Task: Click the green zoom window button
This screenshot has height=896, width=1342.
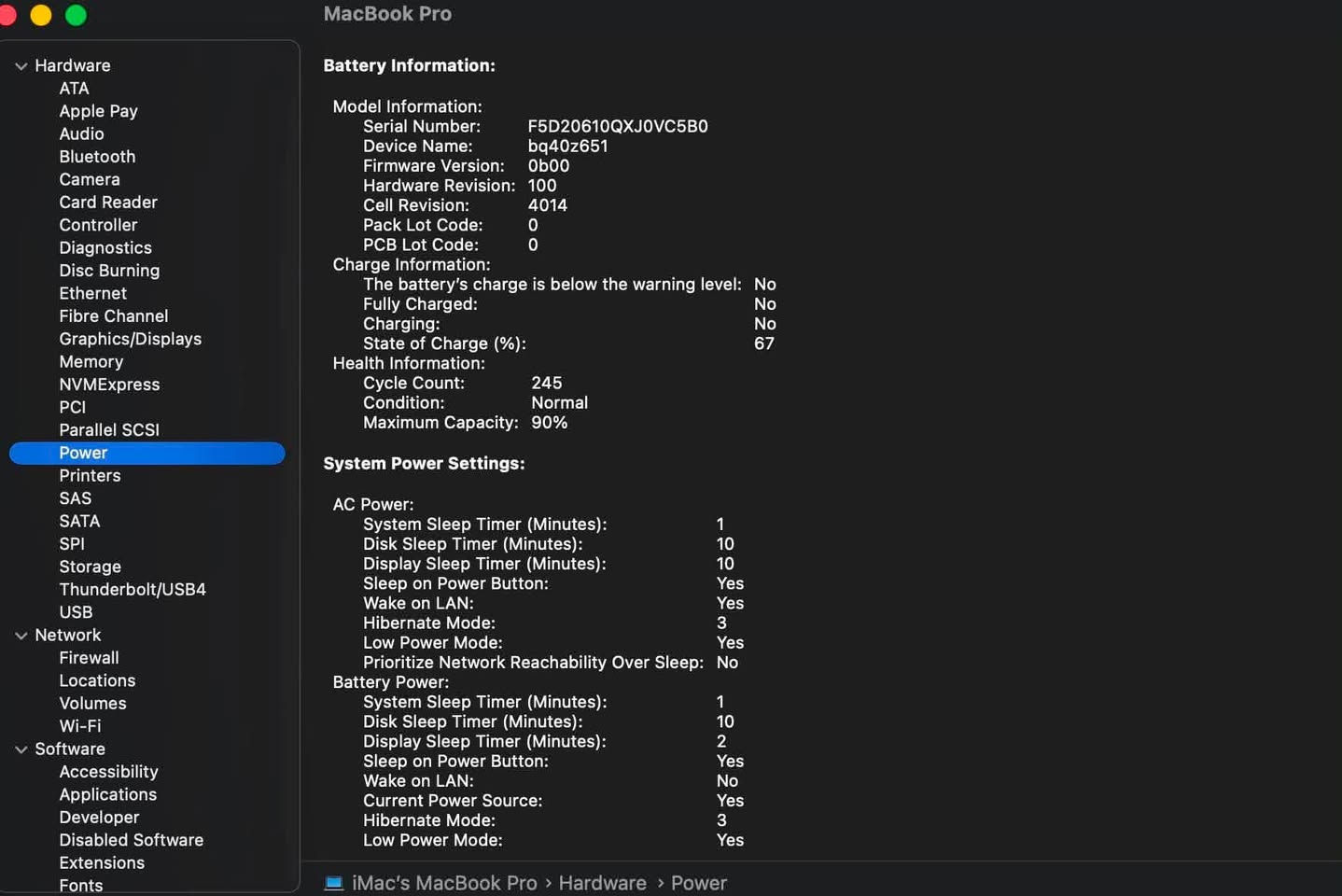Action: (x=76, y=15)
